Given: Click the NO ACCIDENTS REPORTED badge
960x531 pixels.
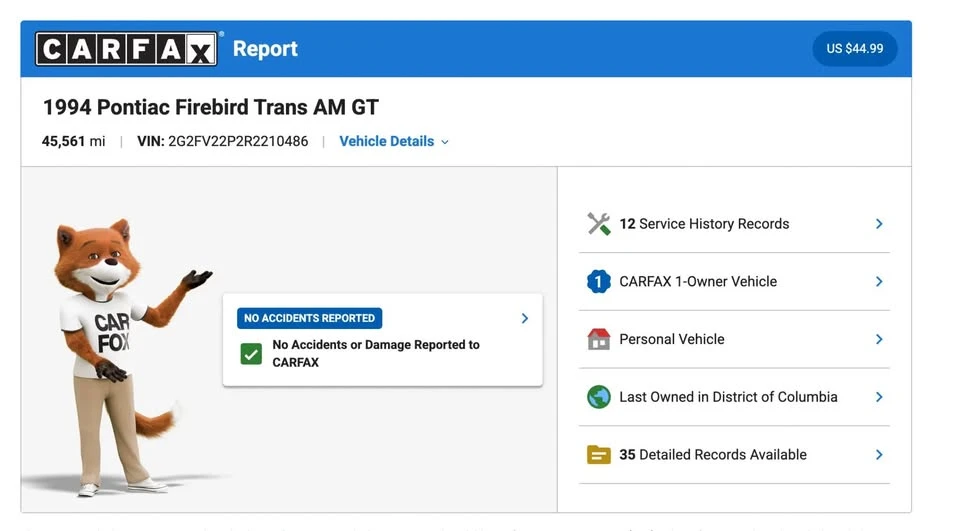Looking at the screenshot, I should click(x=309, y=318).
